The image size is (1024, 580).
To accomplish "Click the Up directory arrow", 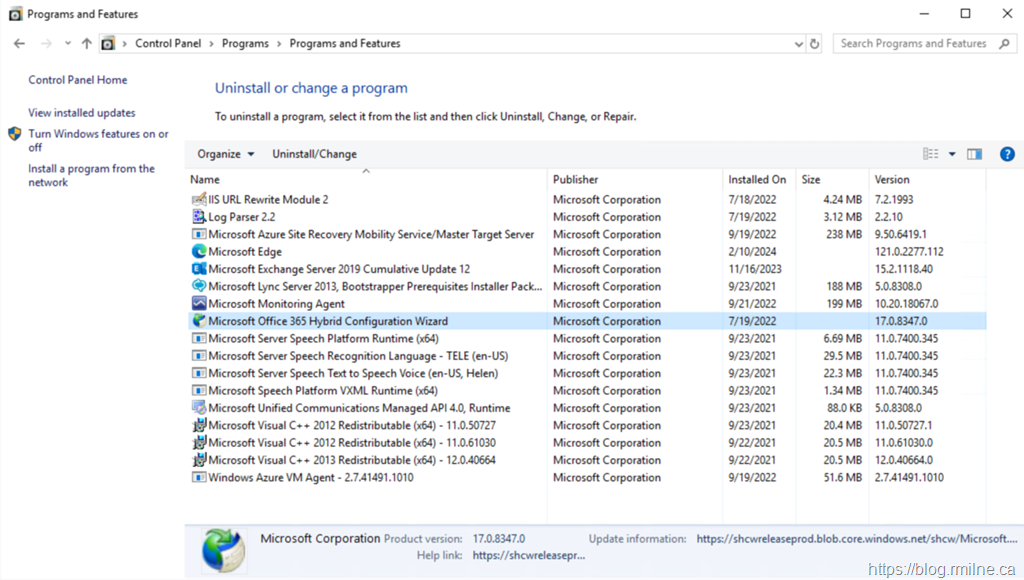I will [87, 44].
